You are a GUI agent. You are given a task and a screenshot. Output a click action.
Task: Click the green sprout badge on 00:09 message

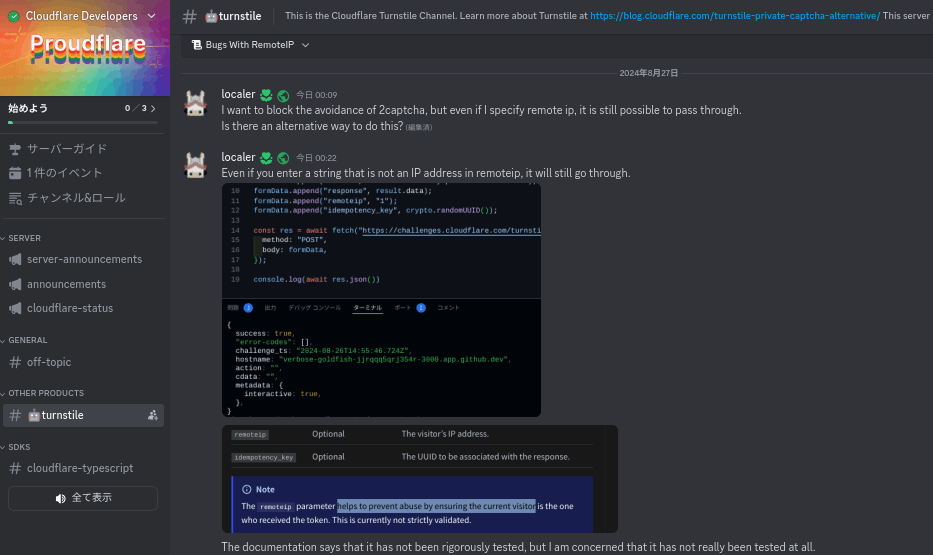point(266,95)
